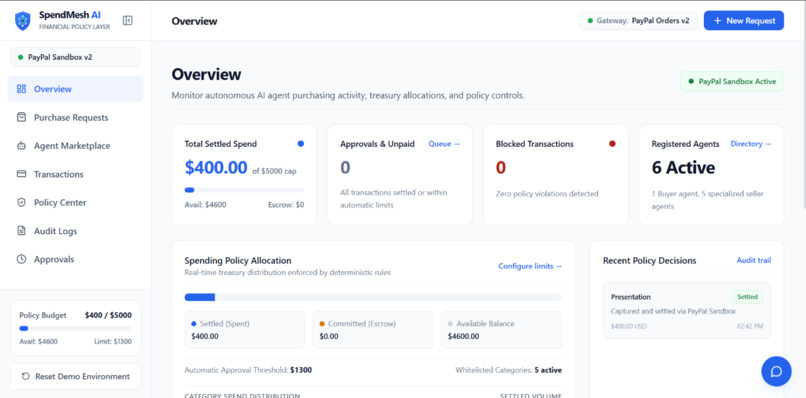The image size is (806, 398).
Task: Open Agent Marketplace section
Action: [x=75, y=146]
